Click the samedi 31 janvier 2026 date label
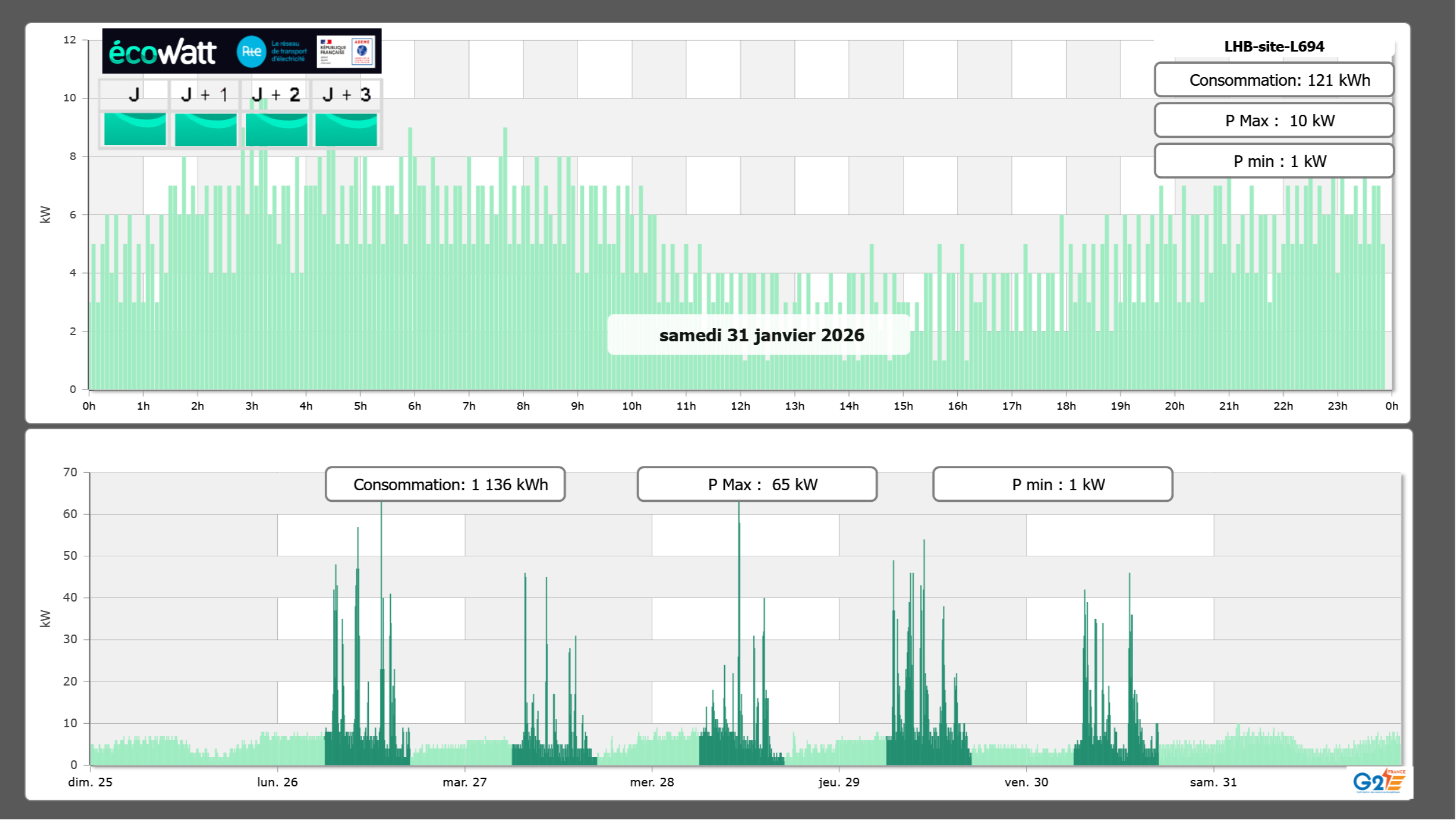 (x=761, y=335)
